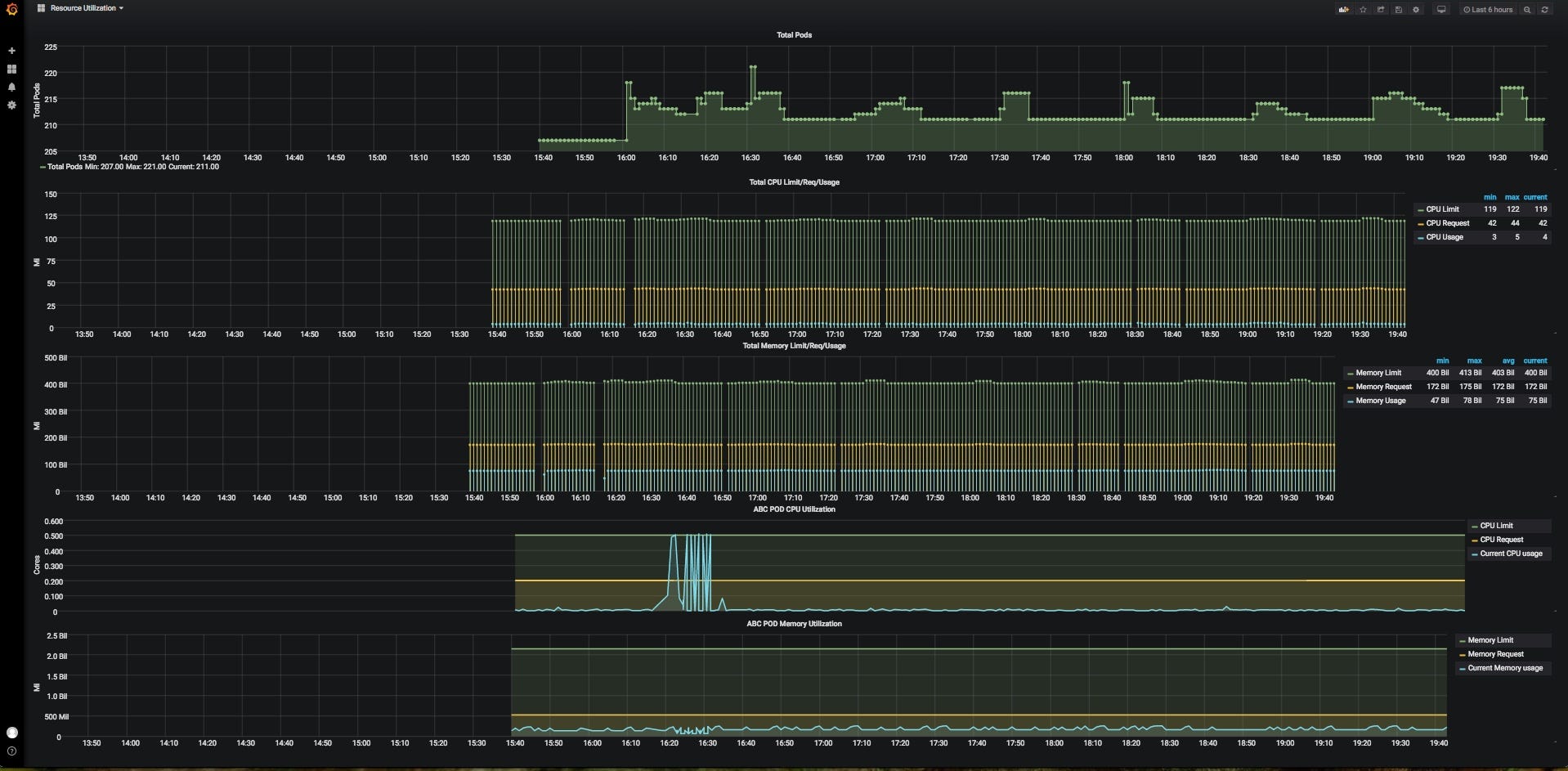Click the 44 CPU Request max value
The image size is (1568, 771).
click(1515, 223)
